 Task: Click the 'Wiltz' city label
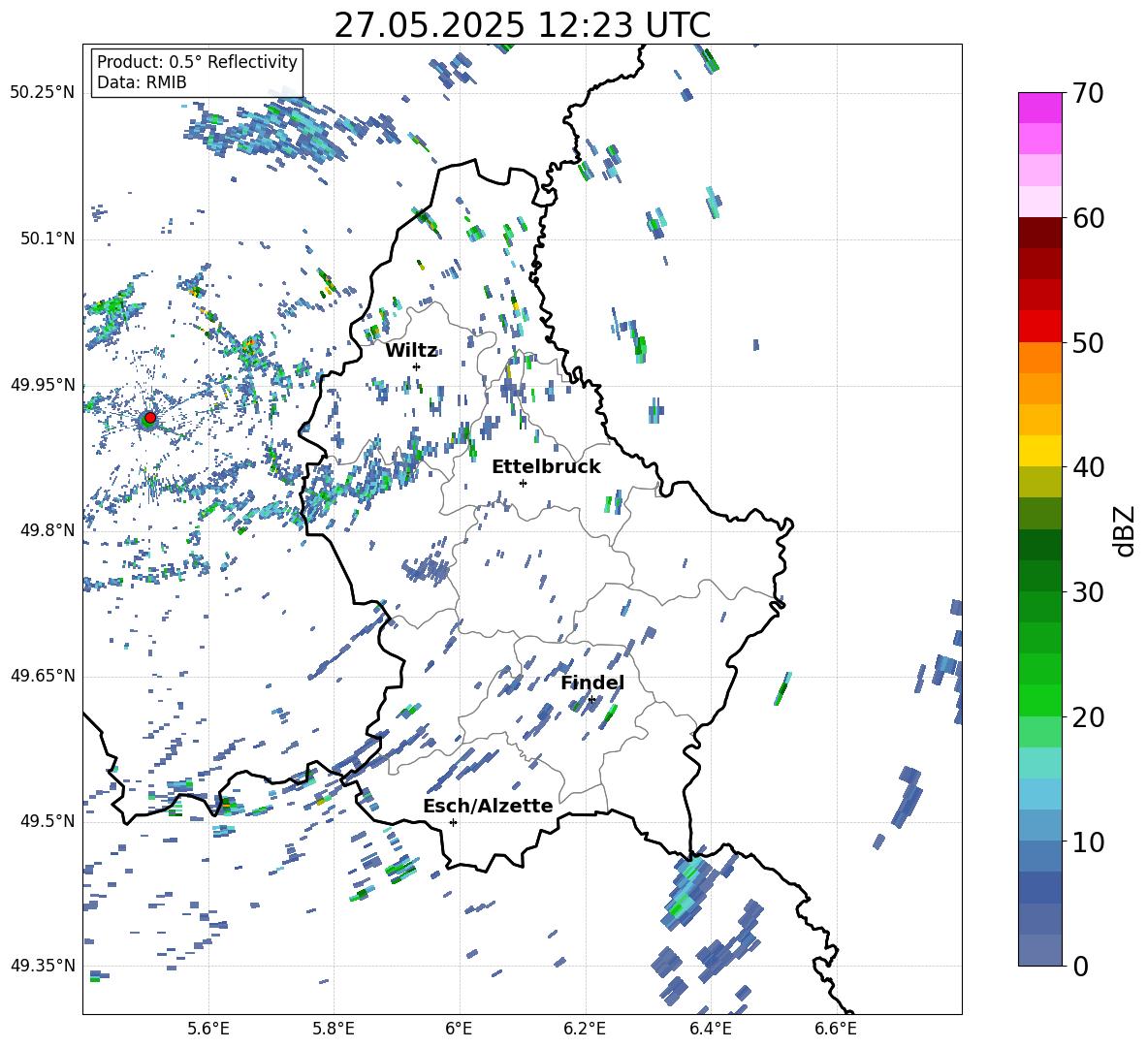pos(411,350)
